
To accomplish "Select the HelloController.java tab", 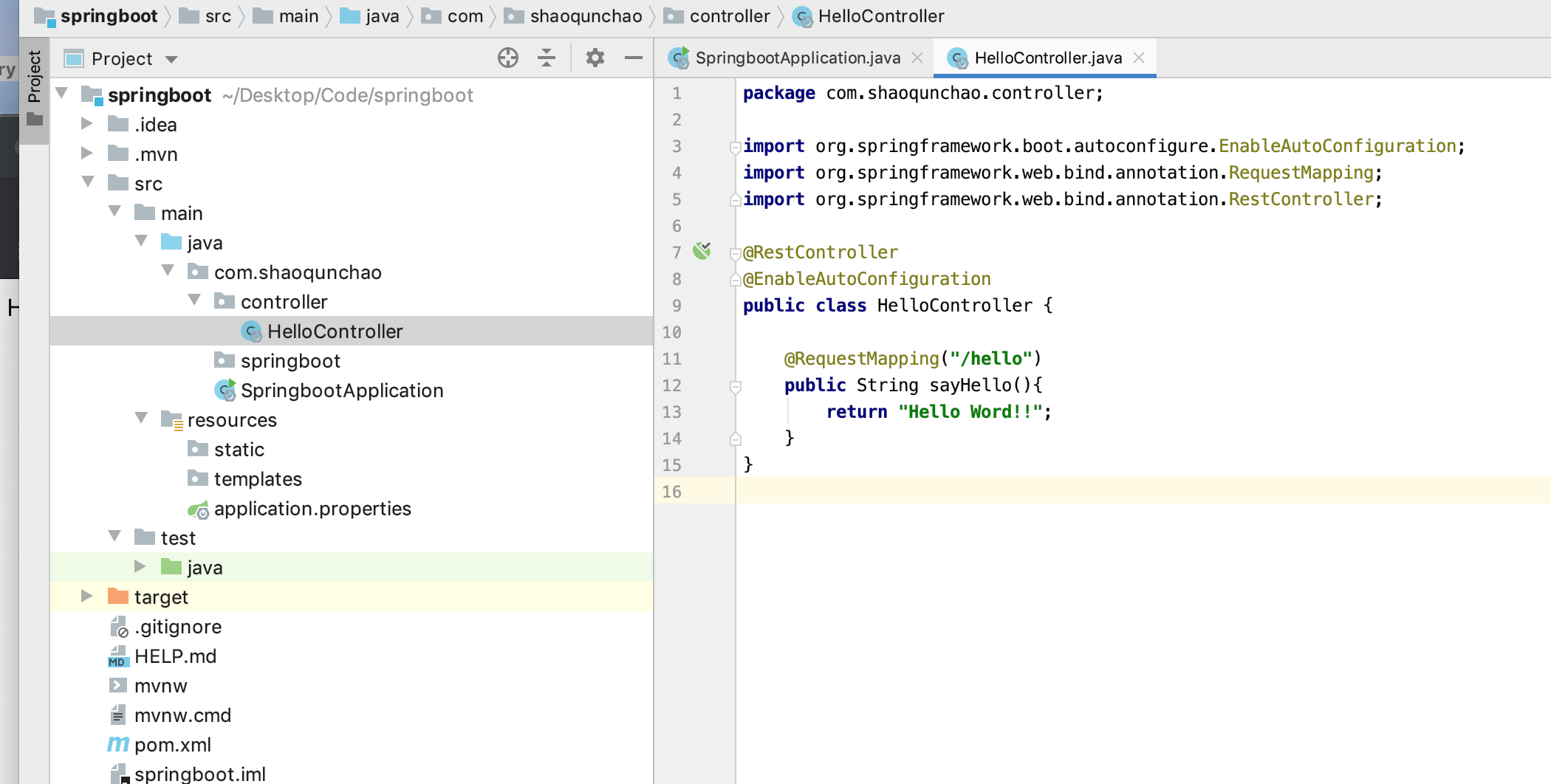I will tap(1048, 58).
